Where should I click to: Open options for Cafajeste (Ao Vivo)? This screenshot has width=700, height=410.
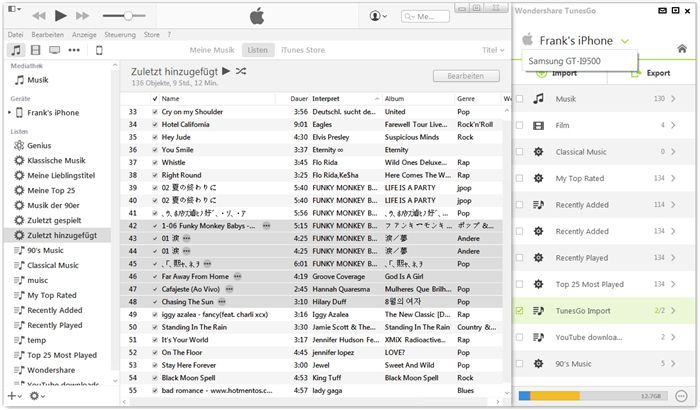229,289
